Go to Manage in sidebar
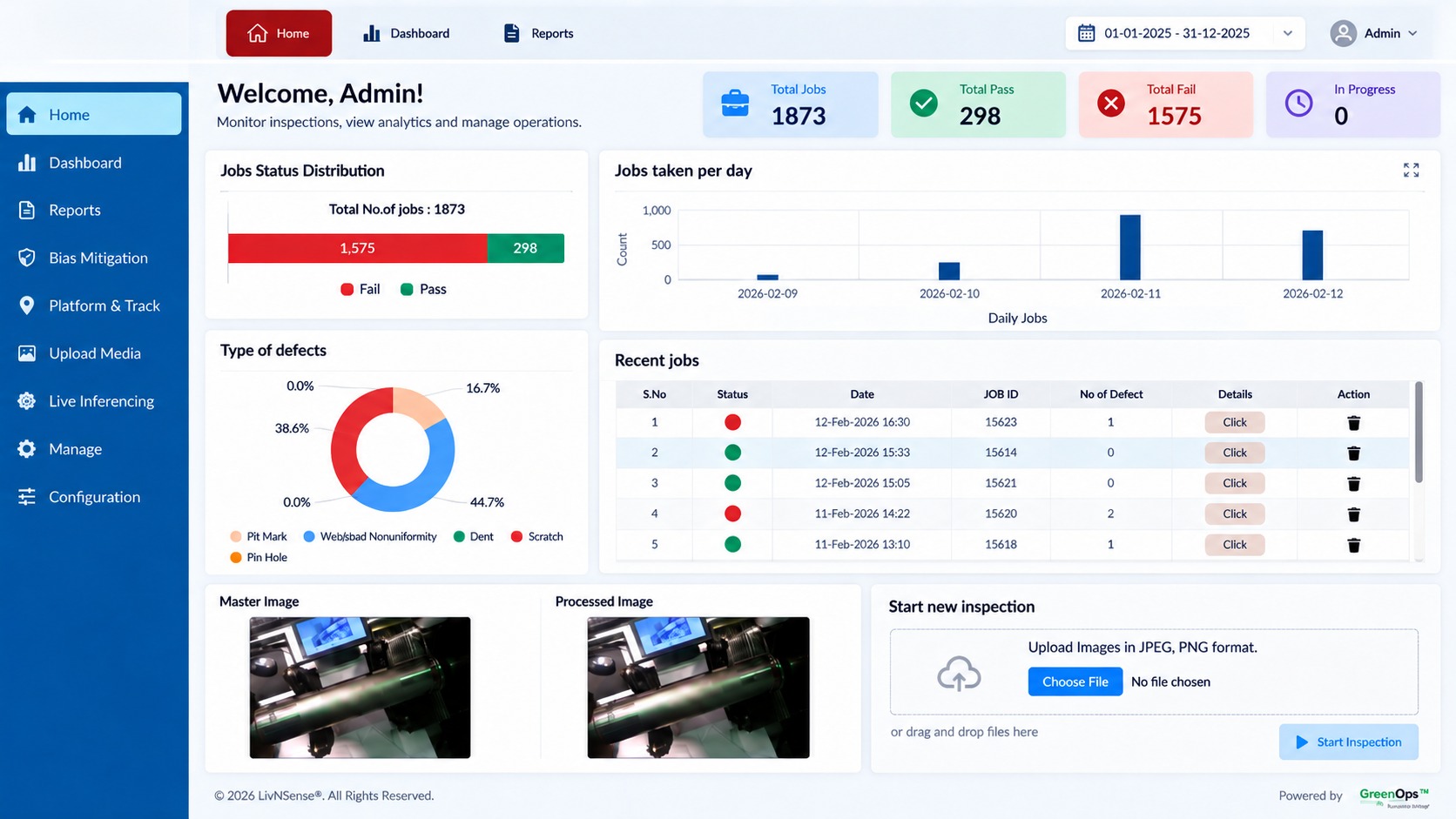The width and height of the screenshot is (1456, 819). pyautogui.click(x=94, y=449)
